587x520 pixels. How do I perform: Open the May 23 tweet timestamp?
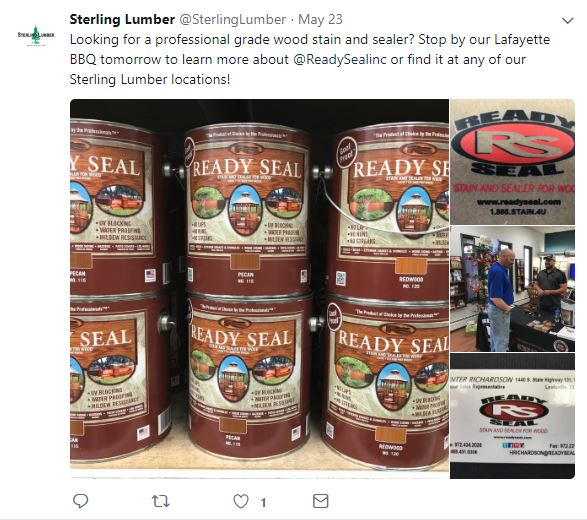[x=320, y=19]
